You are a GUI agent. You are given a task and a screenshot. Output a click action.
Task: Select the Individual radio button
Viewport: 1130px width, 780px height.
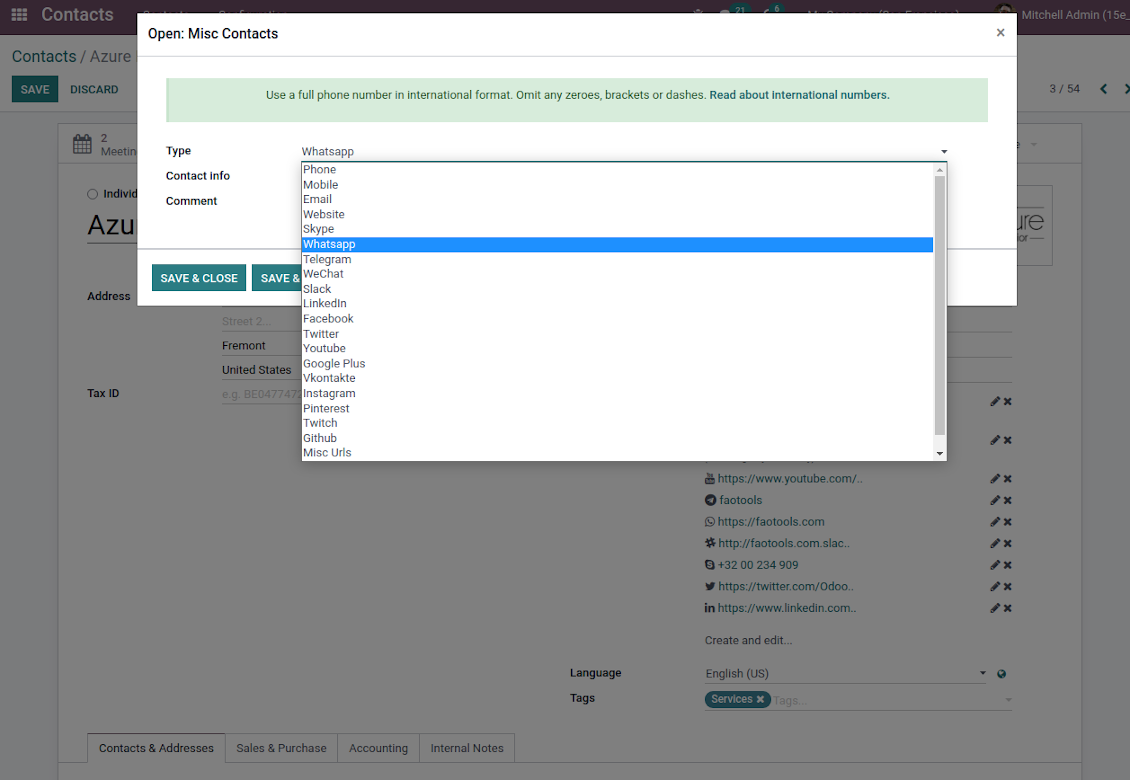click(x=92, y=194)
